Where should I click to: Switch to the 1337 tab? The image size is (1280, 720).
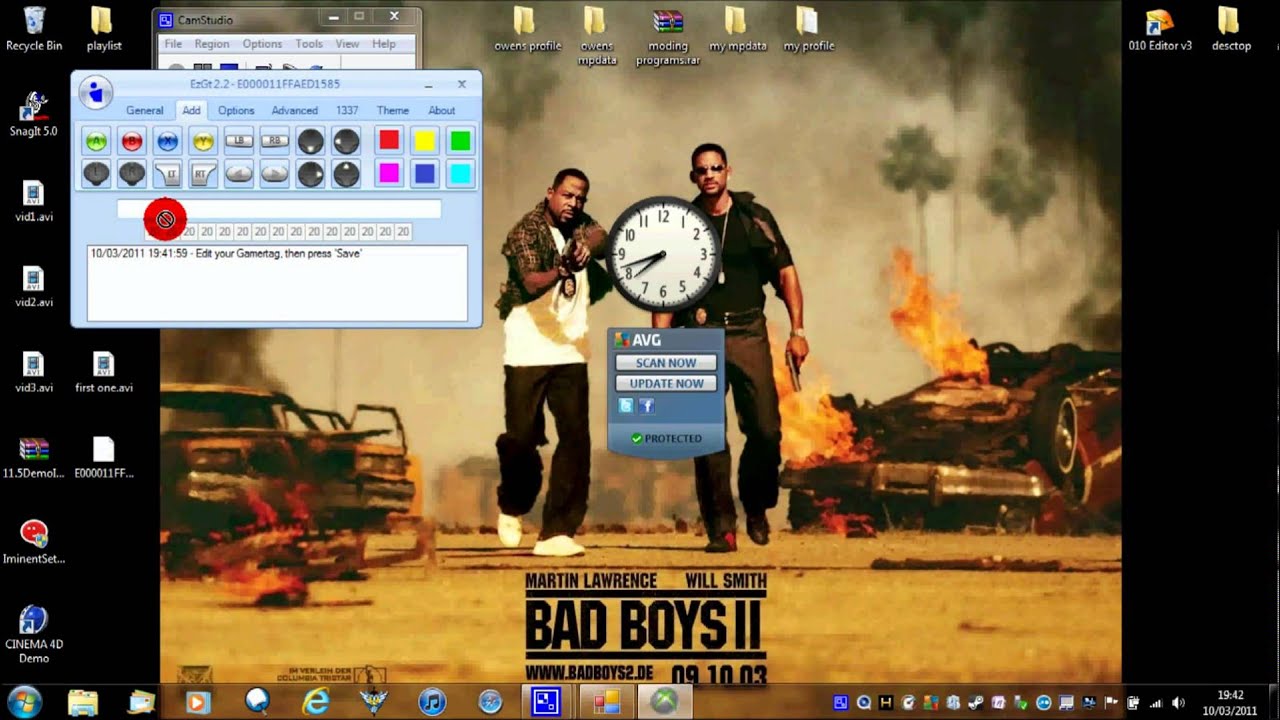[x=347, y=110]
